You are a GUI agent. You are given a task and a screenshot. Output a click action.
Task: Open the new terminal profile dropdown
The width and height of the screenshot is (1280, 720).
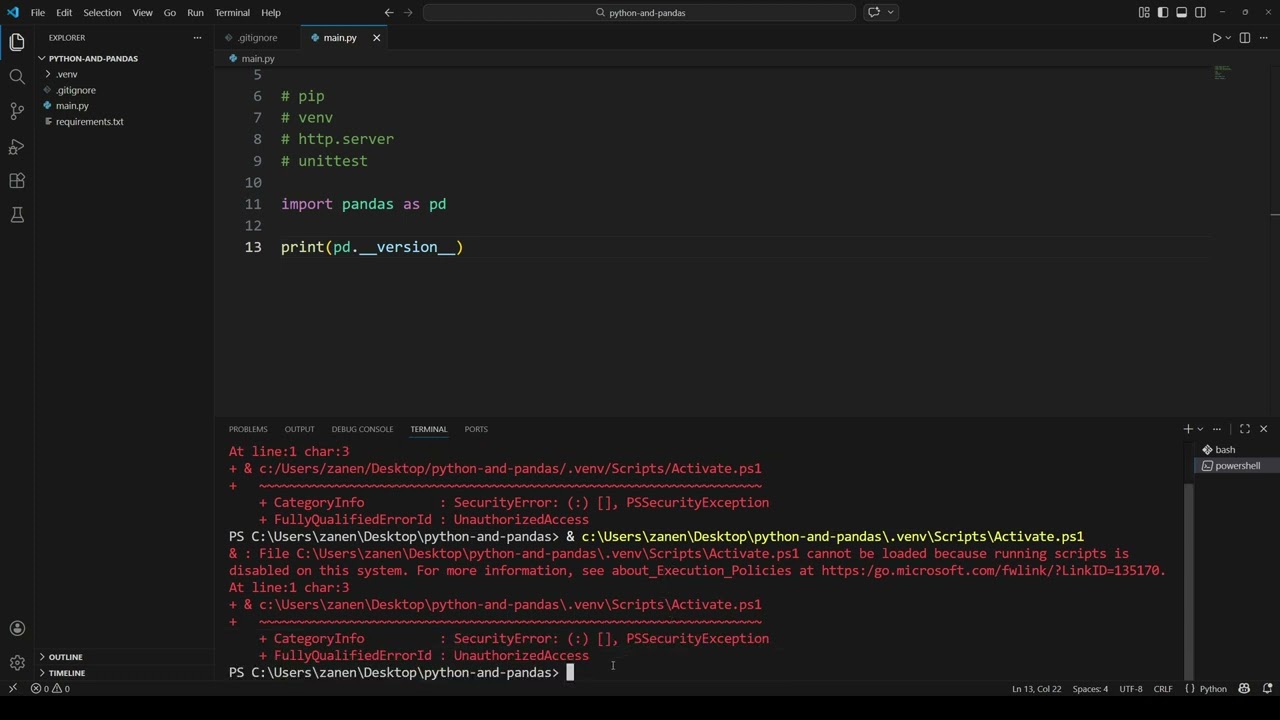pyautogui.click(x=1200, y=429)
